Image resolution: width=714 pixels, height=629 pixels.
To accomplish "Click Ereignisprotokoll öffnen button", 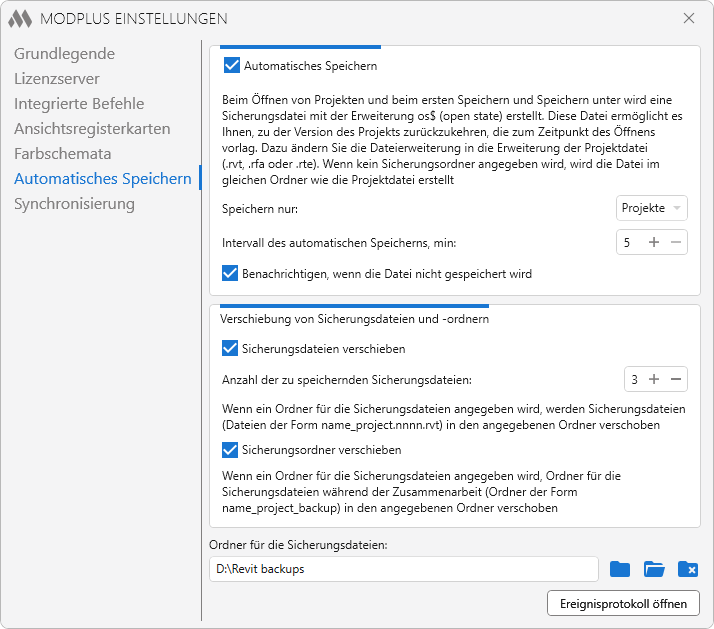I will [x=623, y=603].
